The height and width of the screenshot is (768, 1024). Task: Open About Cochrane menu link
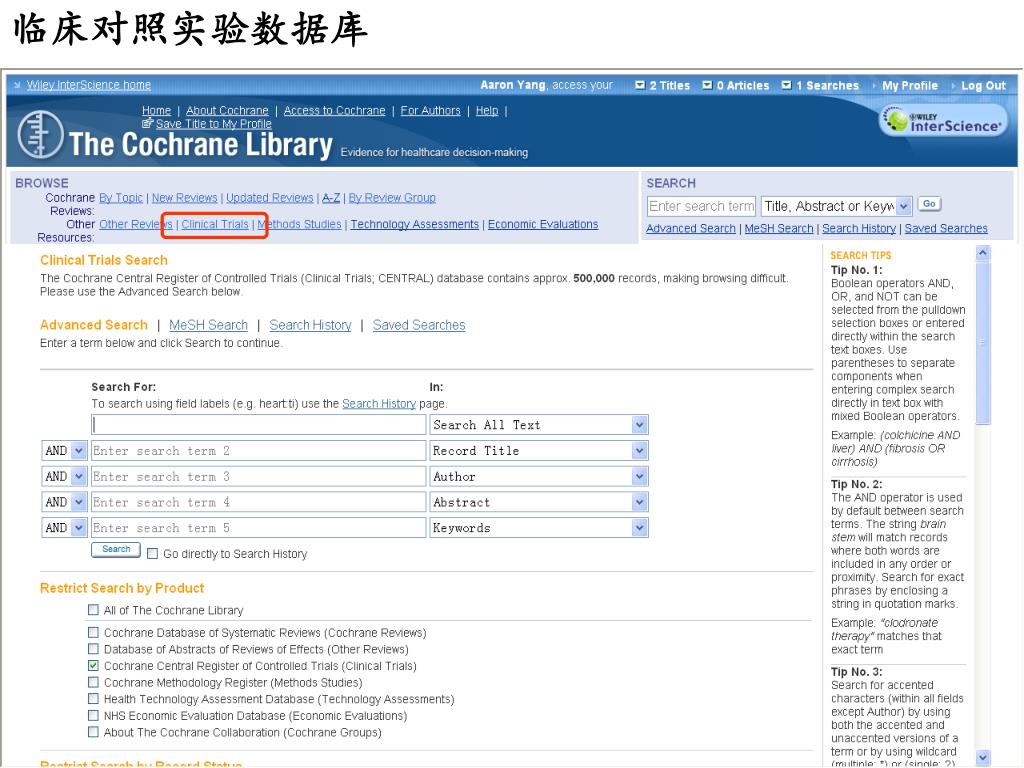[x=227, y=110]
